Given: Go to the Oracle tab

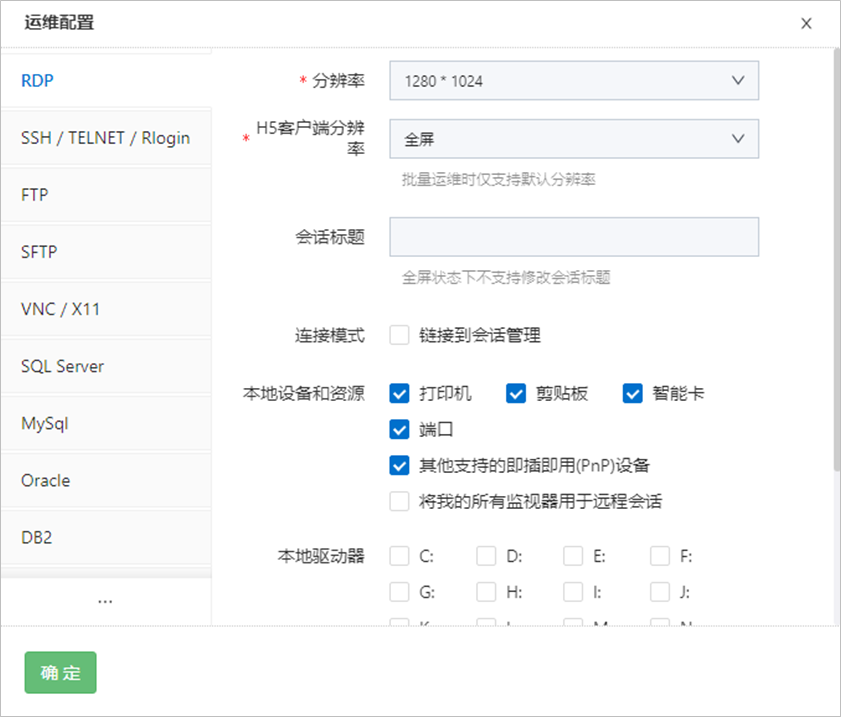Looking at the screenshot, I should tap(105, 480).
